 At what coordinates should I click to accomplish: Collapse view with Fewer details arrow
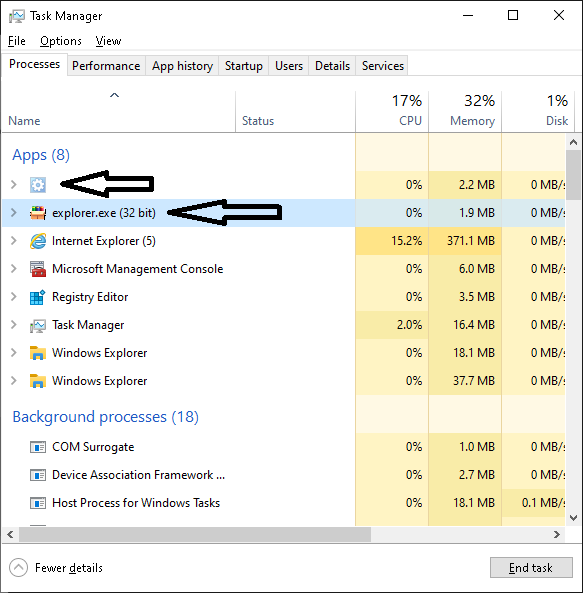(x=18, y=568)
